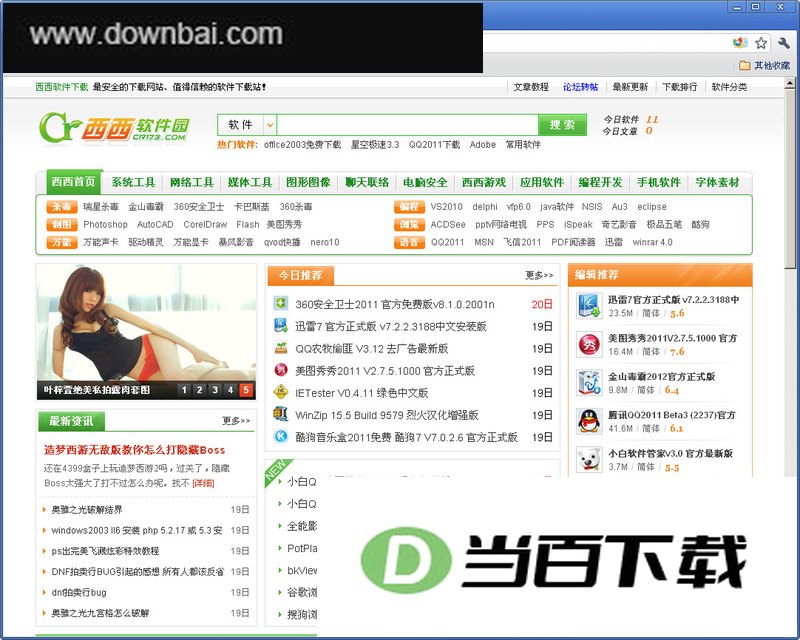Click the 更多>> link in 最新资讯
The image size is (800, 640).
pos(236,421)
